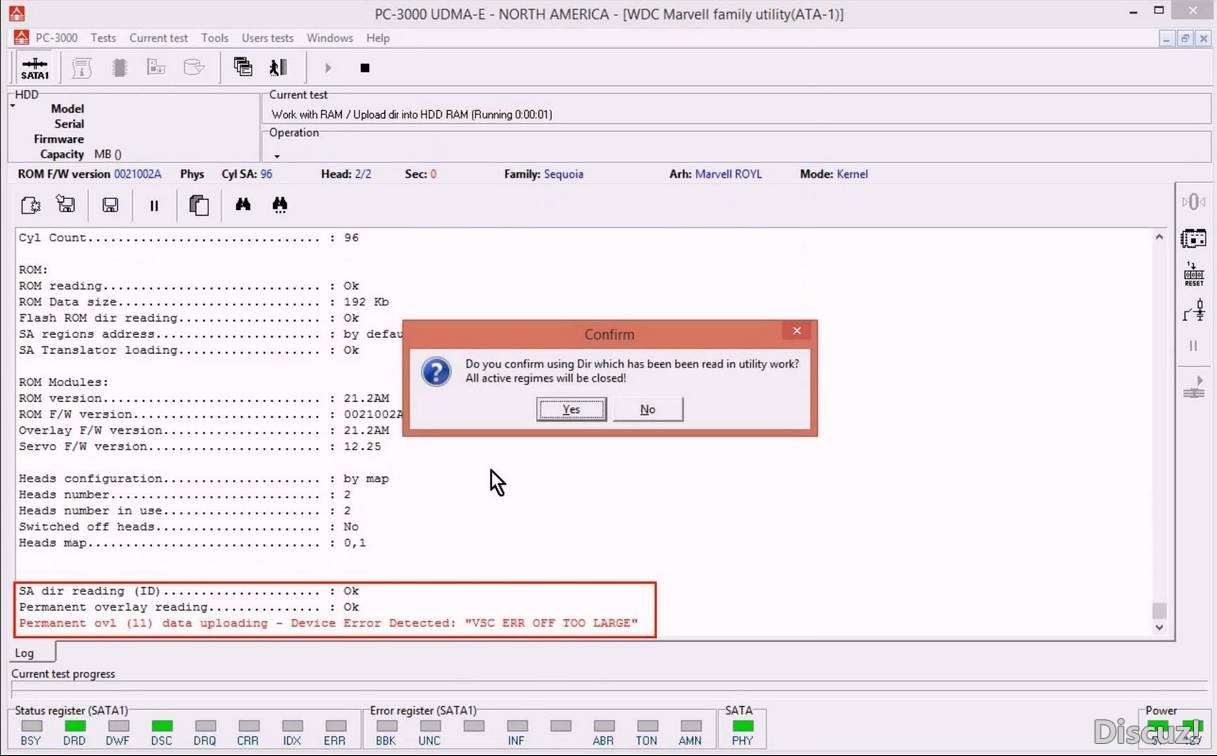Click the zero-with-arrows icon in right sidebar
This screenshot has height=756, width=1217.
click(x=1194, y=202)
